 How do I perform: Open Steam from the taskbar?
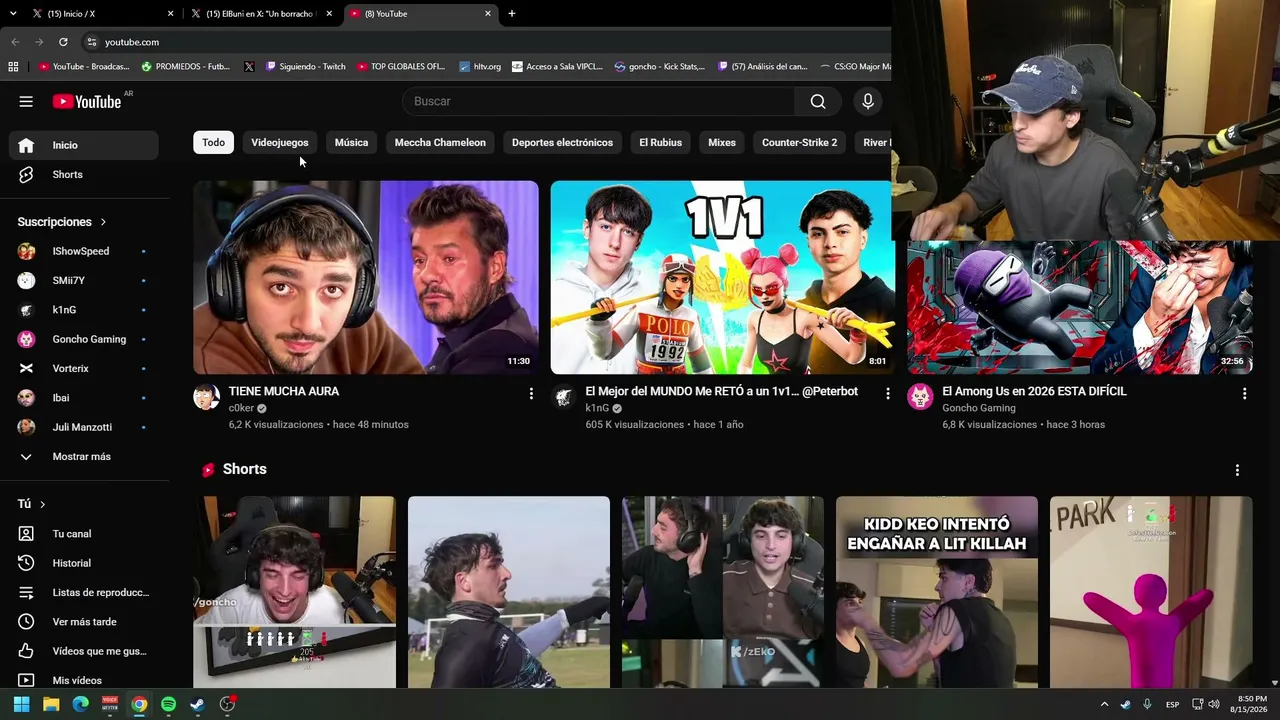[x=198, y=704]
